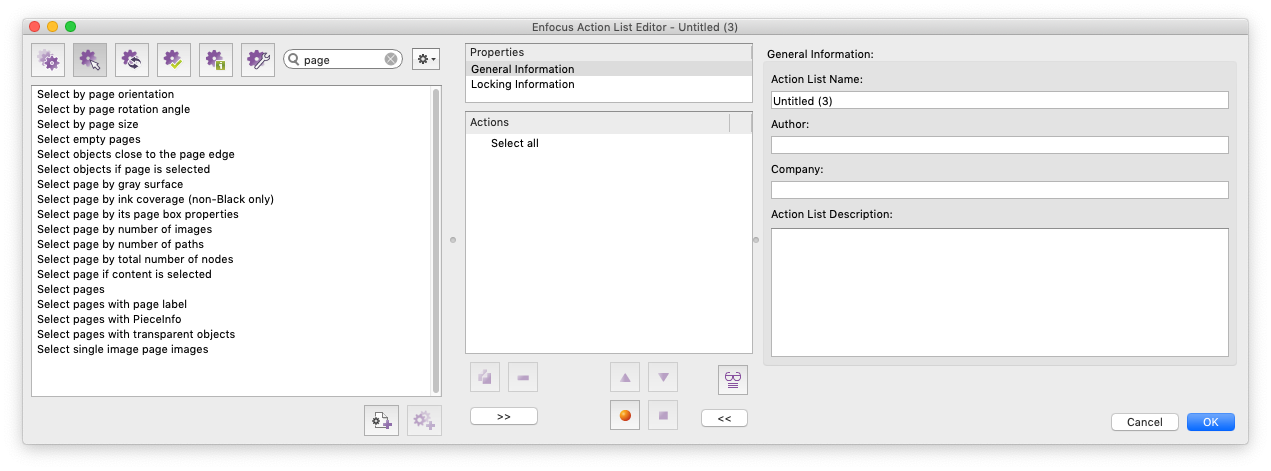Start recording with the orange record button
Image resolution: width=1271 pixels, height=471 pixels.
click(625, 416)
